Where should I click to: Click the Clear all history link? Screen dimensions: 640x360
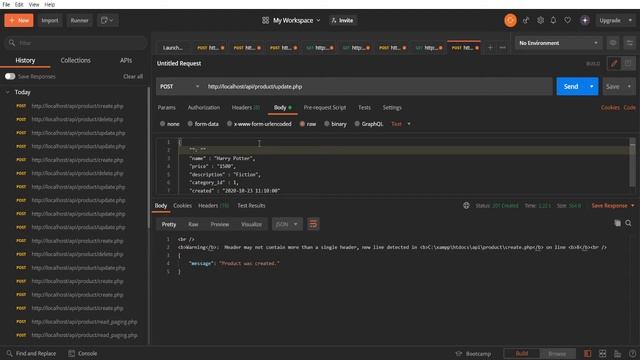pos(133,76)
